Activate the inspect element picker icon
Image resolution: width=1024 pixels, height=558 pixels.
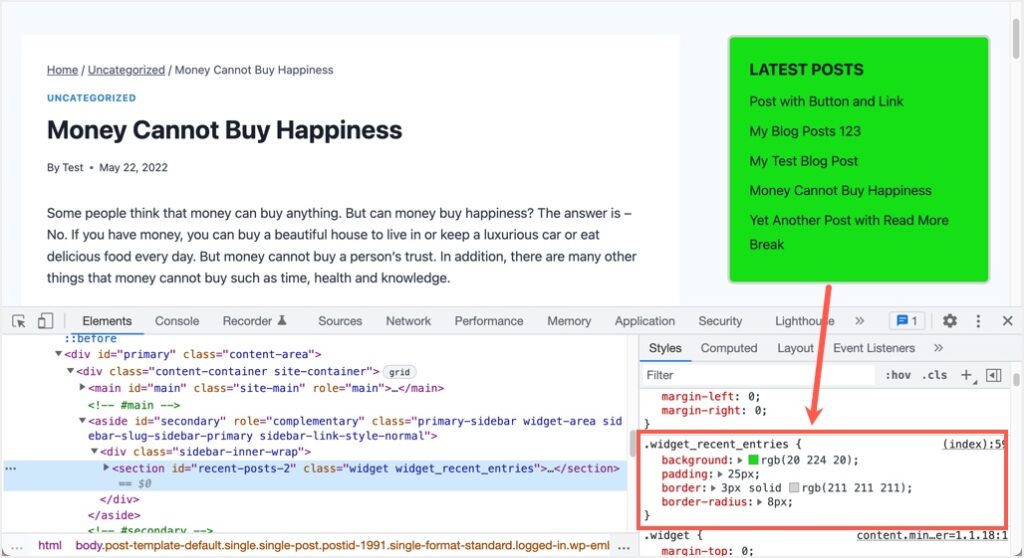[19, 321]
